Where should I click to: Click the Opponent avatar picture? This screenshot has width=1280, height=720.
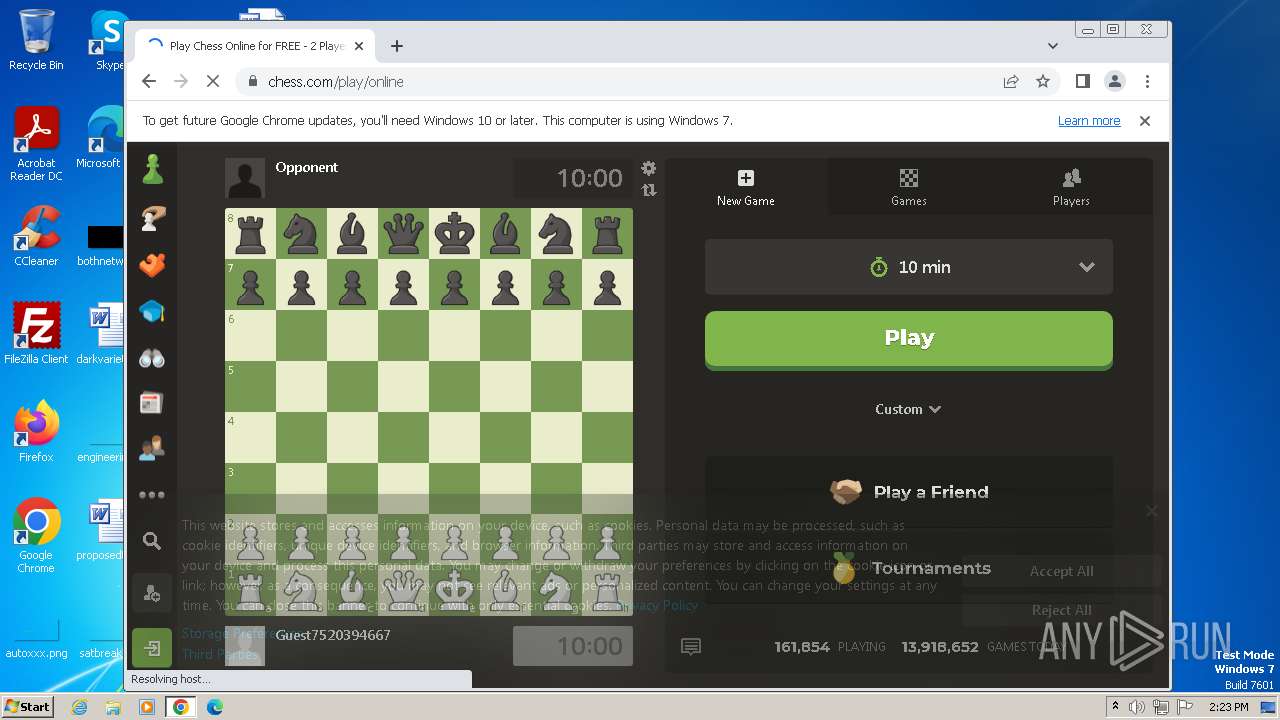point(245,178)
